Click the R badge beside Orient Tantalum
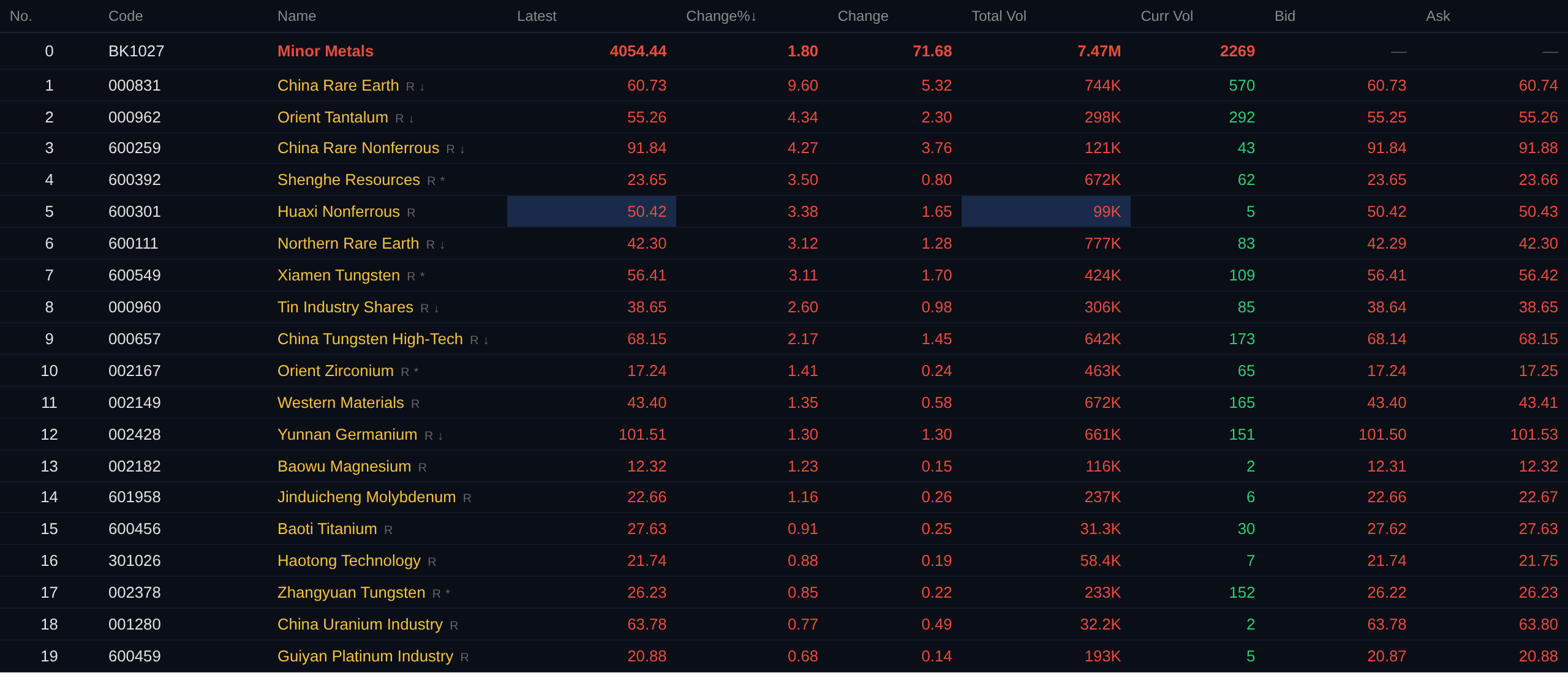 click(x=399, y=119)
